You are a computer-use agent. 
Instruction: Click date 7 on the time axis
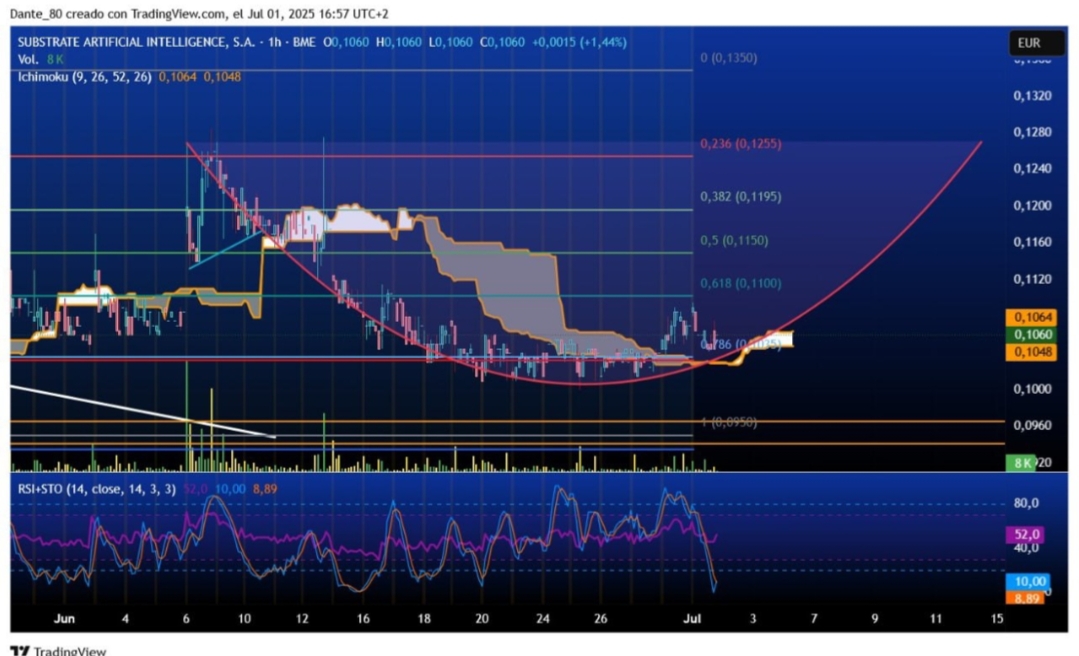click(x=814, y=618)
